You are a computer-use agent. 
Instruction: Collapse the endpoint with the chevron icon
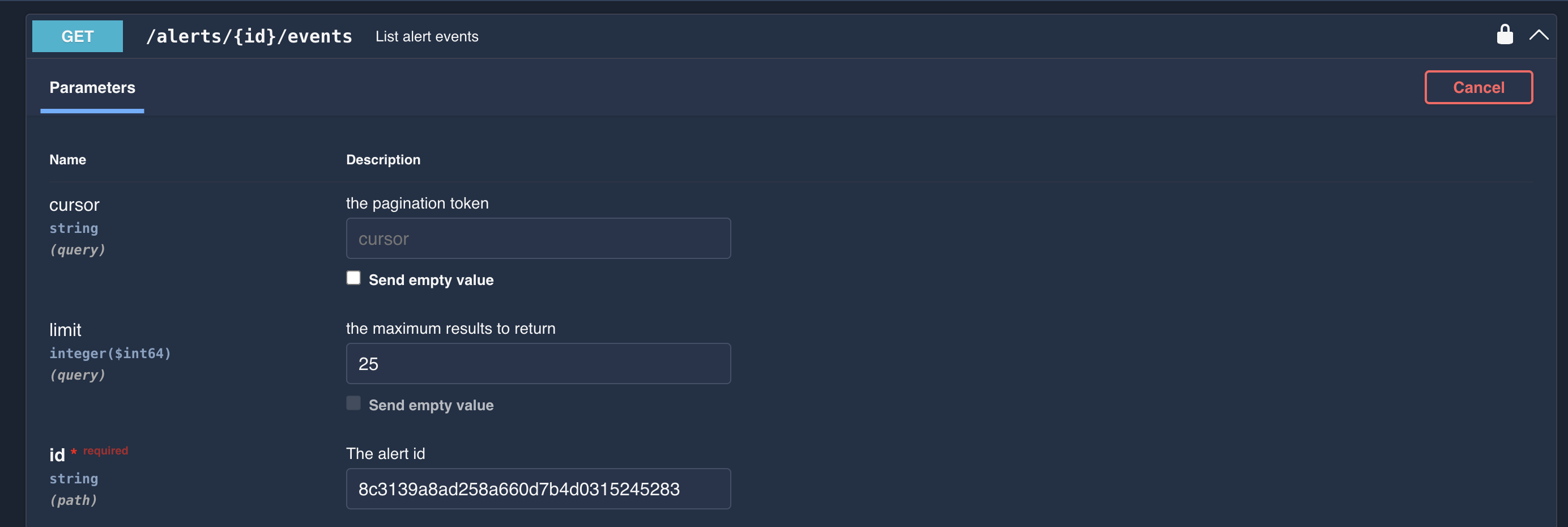(x=1540, y=35)
